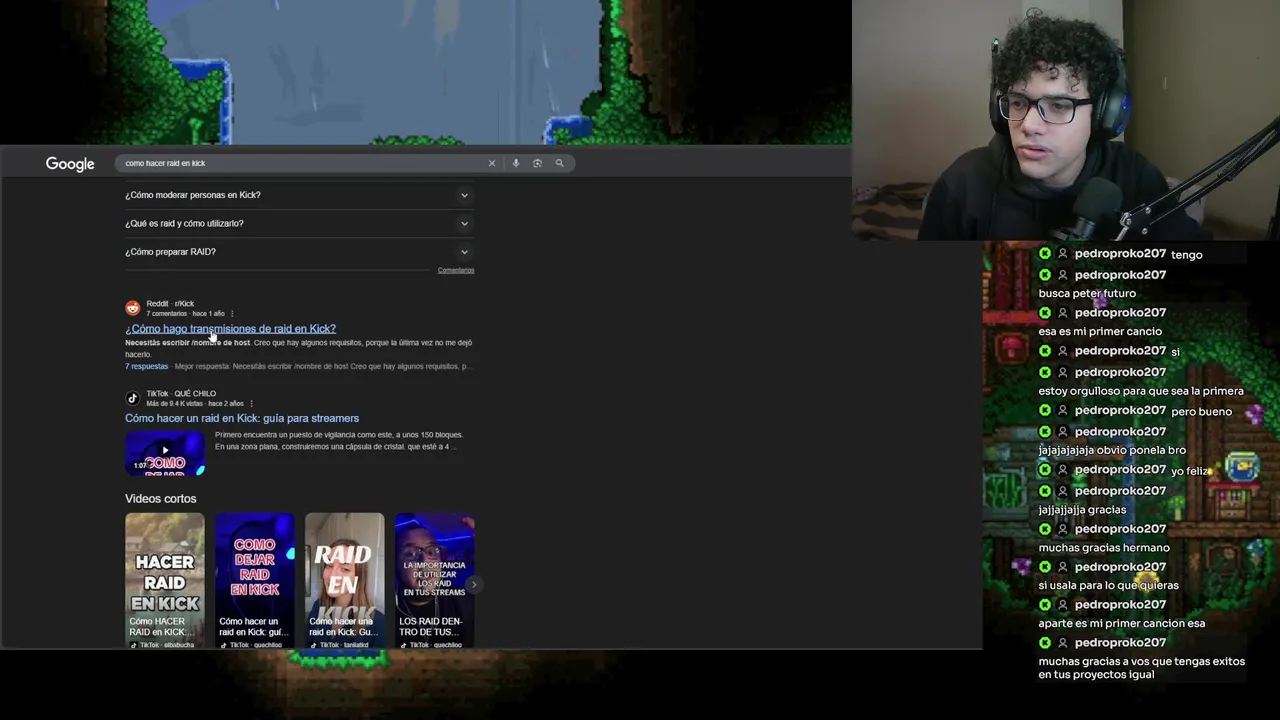Open the third 'RAID EN KICK' short video
The height and width of the screenshot is (720, 1280).
click(x=345, y=581)
